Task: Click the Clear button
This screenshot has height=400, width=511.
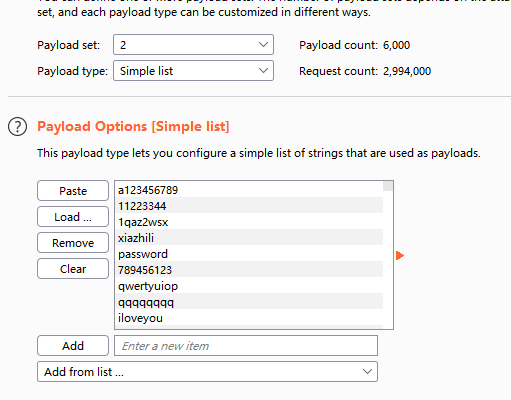Action: click(73, 269)
